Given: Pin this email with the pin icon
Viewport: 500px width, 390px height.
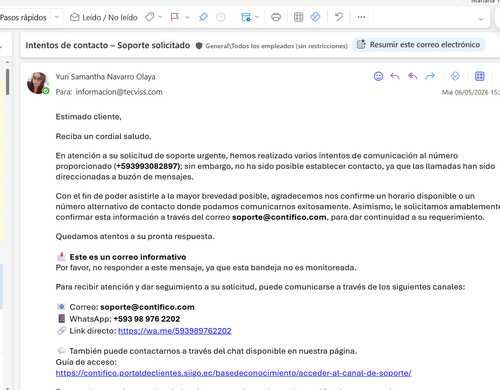Looking at the screenshot, I should point(203,17).
